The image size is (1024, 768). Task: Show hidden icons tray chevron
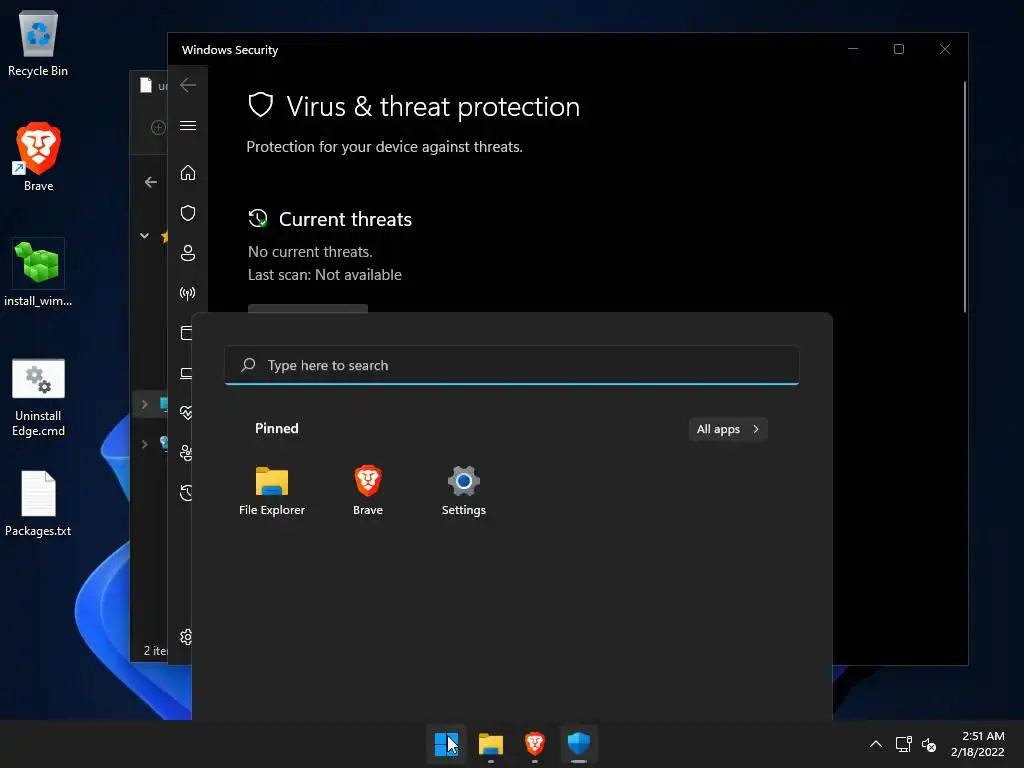pyautogui.click(x=876, y=744)
